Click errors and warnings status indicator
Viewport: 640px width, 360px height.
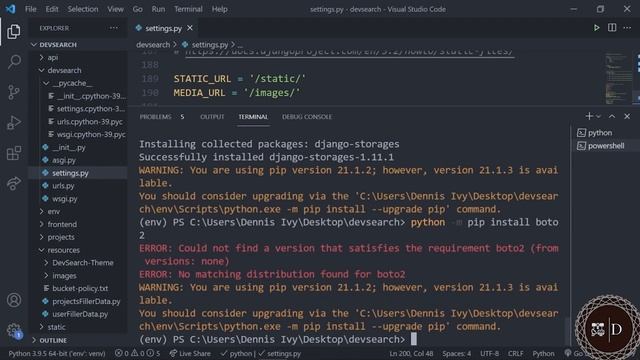coord(138,353)
